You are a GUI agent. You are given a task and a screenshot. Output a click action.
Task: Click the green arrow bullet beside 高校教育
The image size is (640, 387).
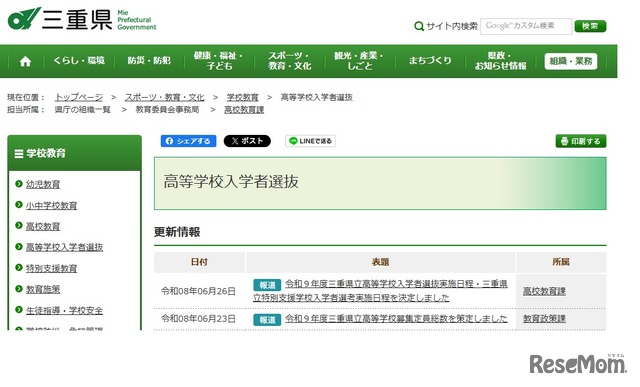(x=19, y=225)
